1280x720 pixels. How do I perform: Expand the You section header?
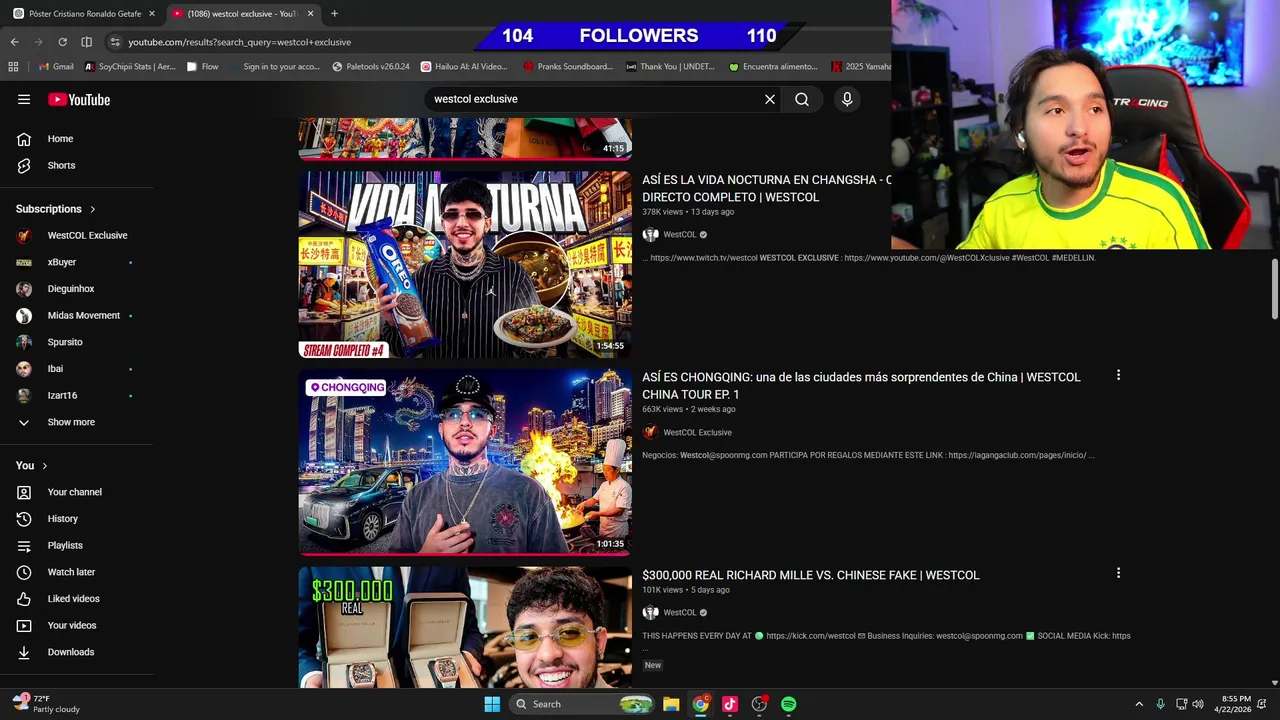tap(32, 466)
